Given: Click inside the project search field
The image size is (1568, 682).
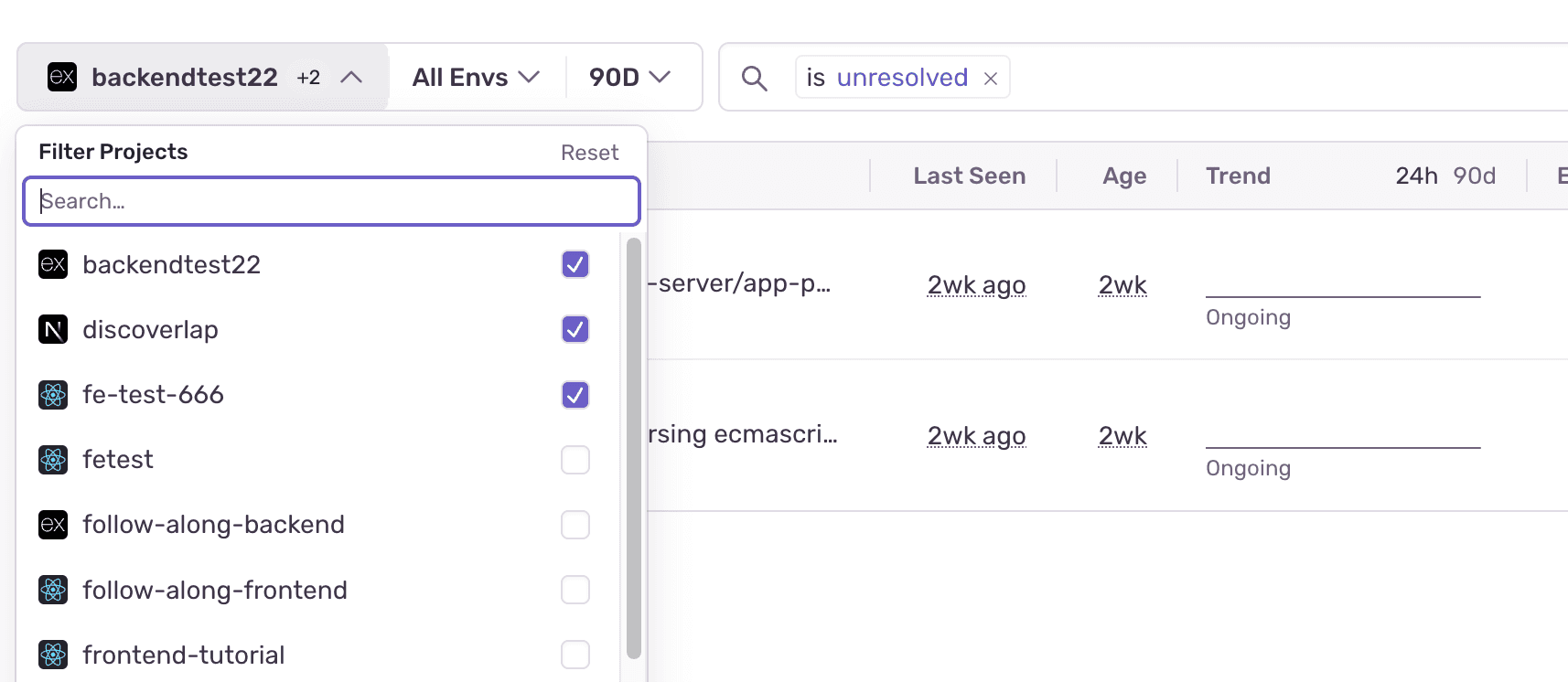Looking at the screenshot, I should [x=331, y=200].
